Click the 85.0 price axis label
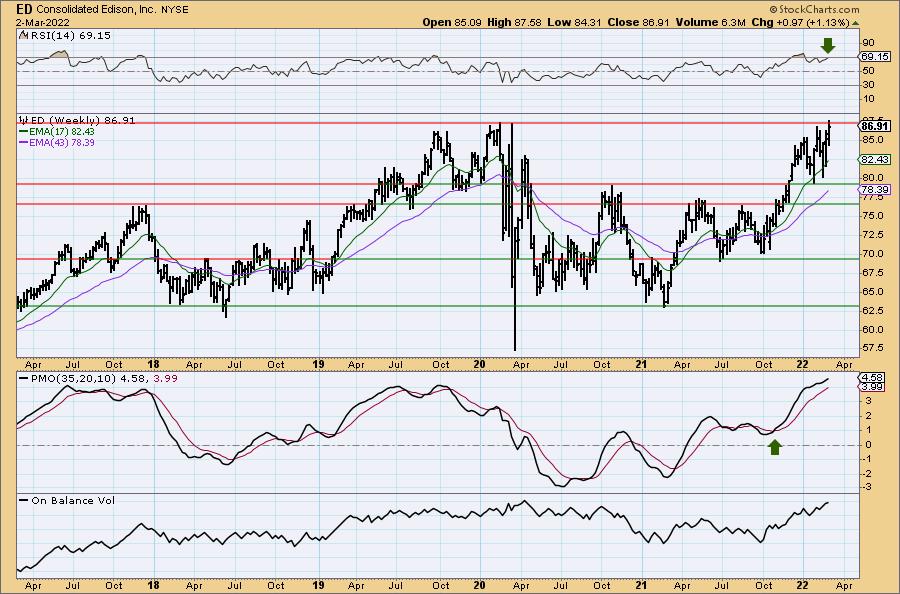Screen dimensions: 900x594 874,140
